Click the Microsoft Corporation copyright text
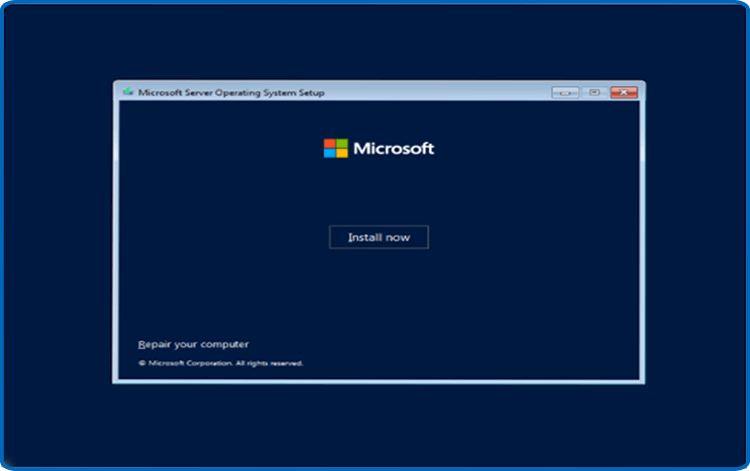The height and width of the screenshot is (471, 750). [x=221, y=363]
